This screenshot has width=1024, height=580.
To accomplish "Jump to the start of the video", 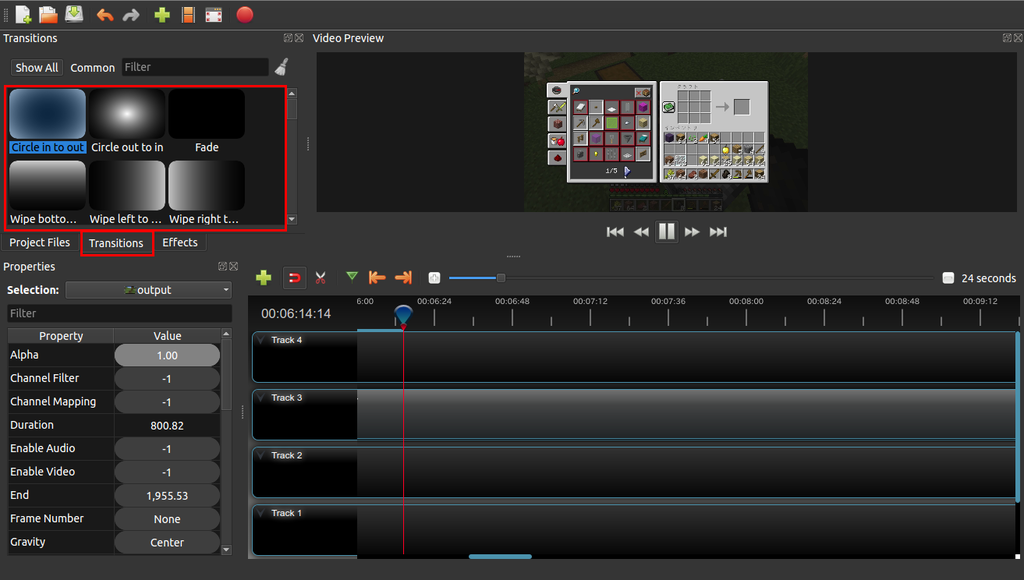I will pyautogui.click(x=615, y=232).
